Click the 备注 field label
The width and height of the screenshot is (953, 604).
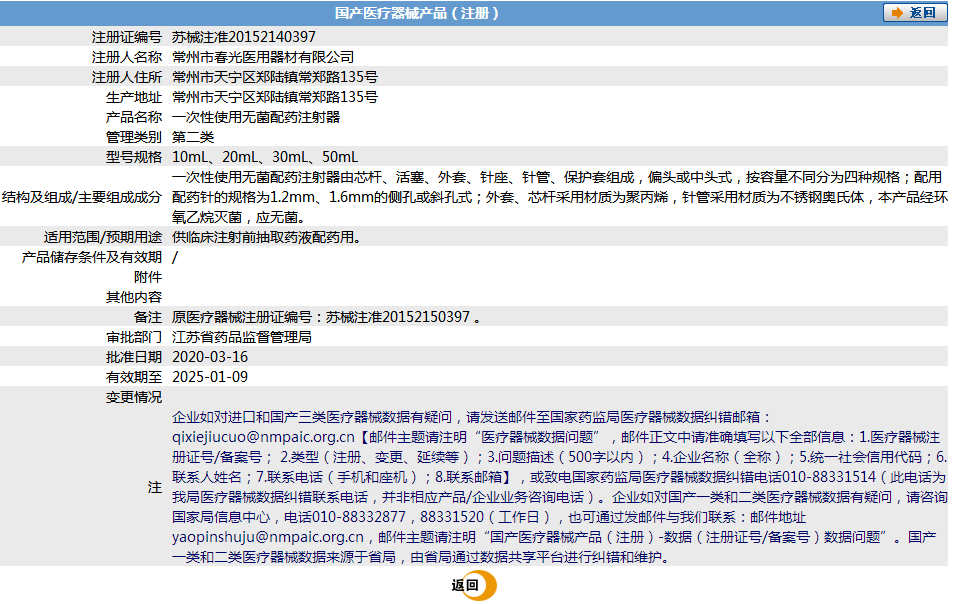tap(148, 317)
